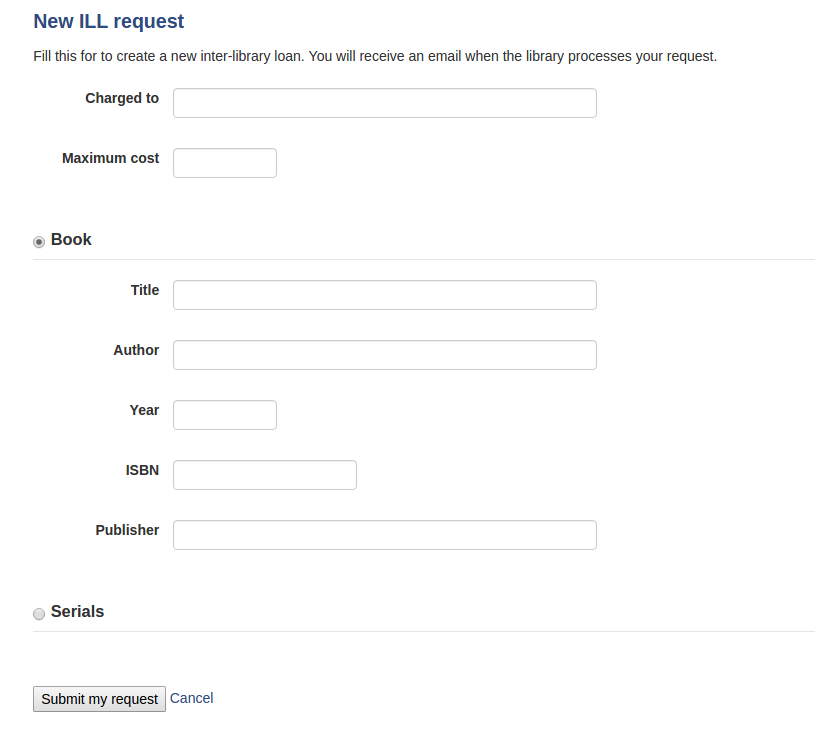This screenshot has height=731, width=815.
Task: Focus the Author text field
Action: click(x=385, y=355)
